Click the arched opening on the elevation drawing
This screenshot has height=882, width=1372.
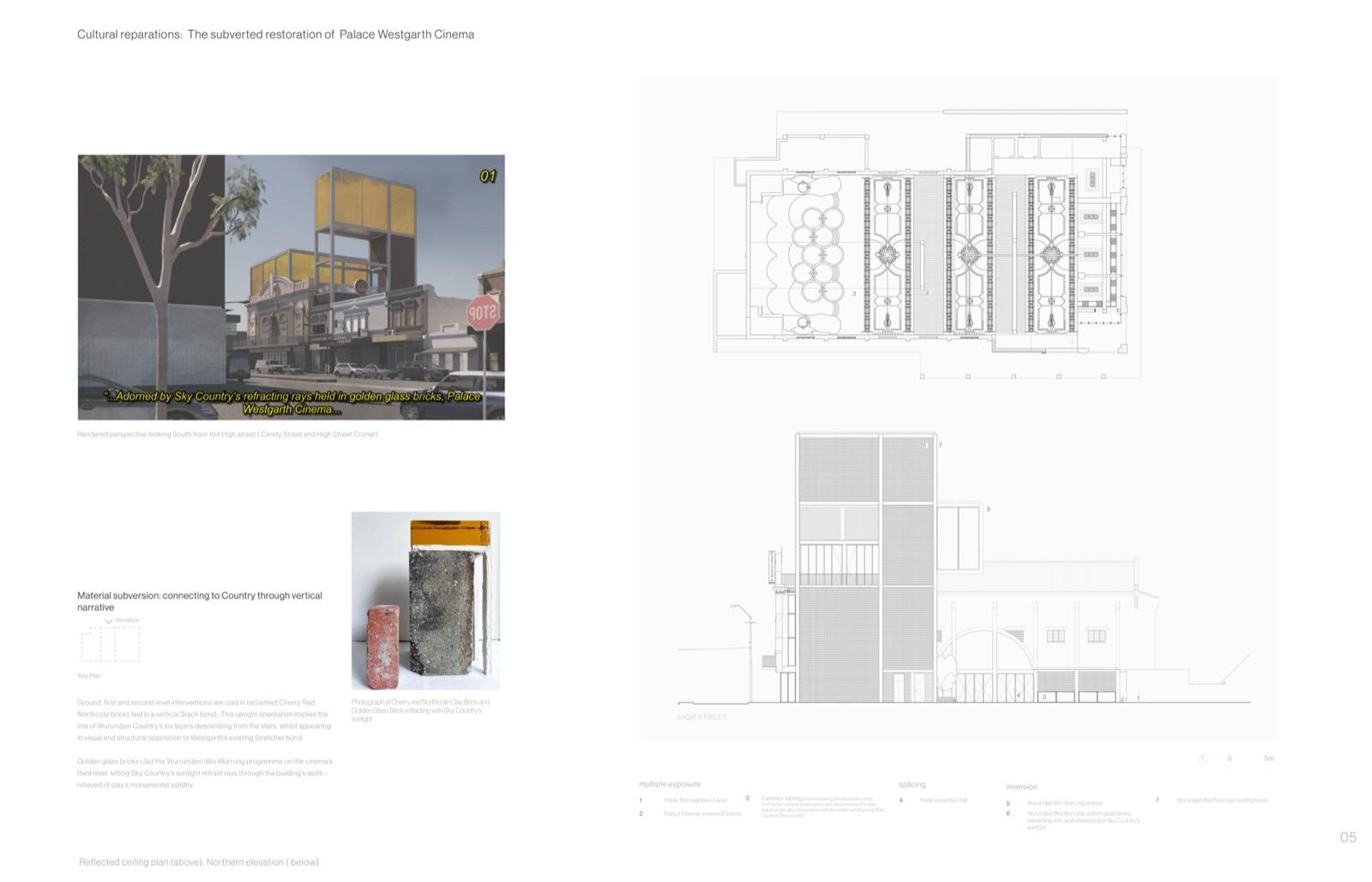point(986,665)
